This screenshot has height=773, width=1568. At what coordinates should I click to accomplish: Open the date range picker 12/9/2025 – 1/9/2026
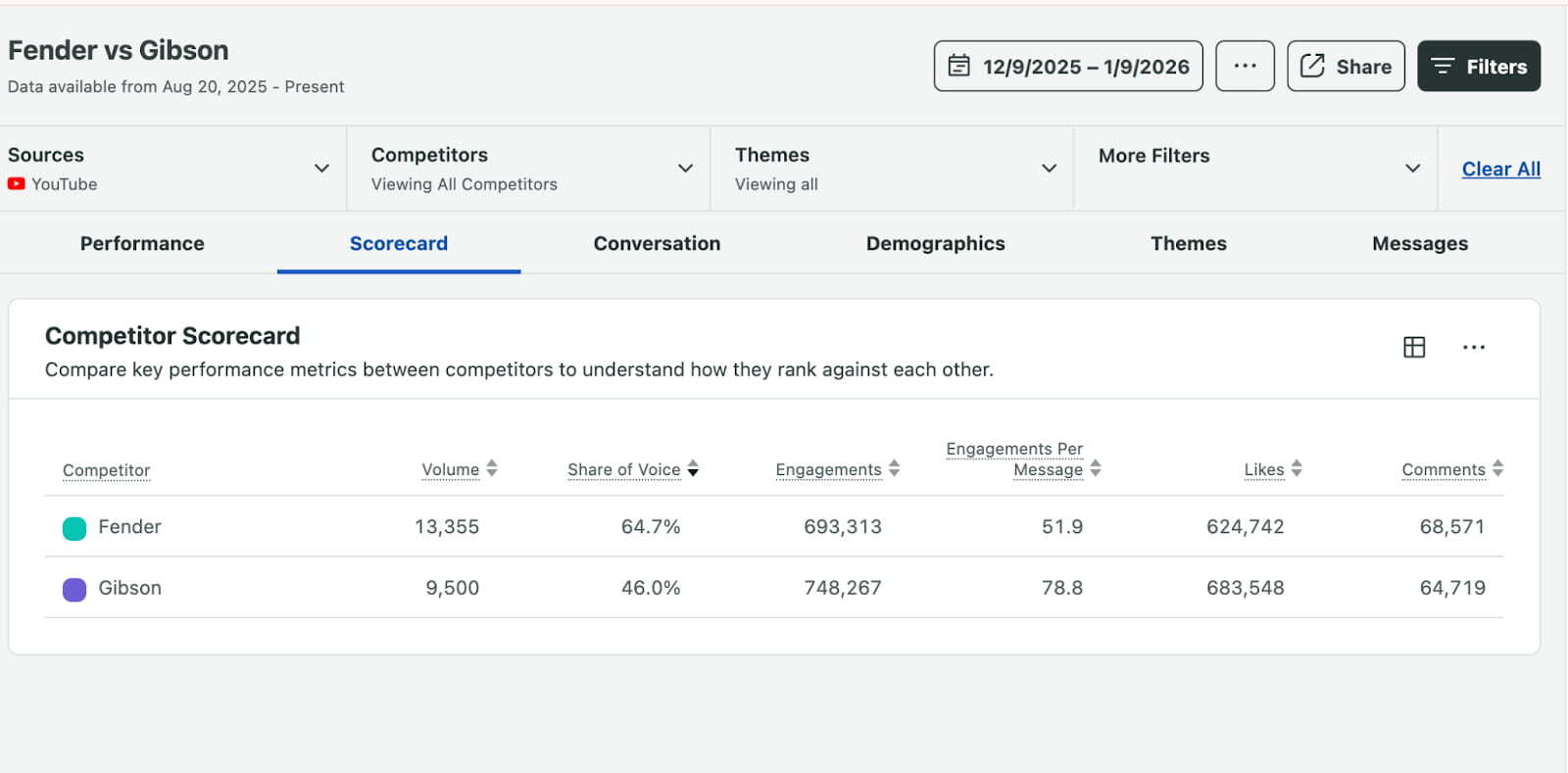click(1068, 66)
